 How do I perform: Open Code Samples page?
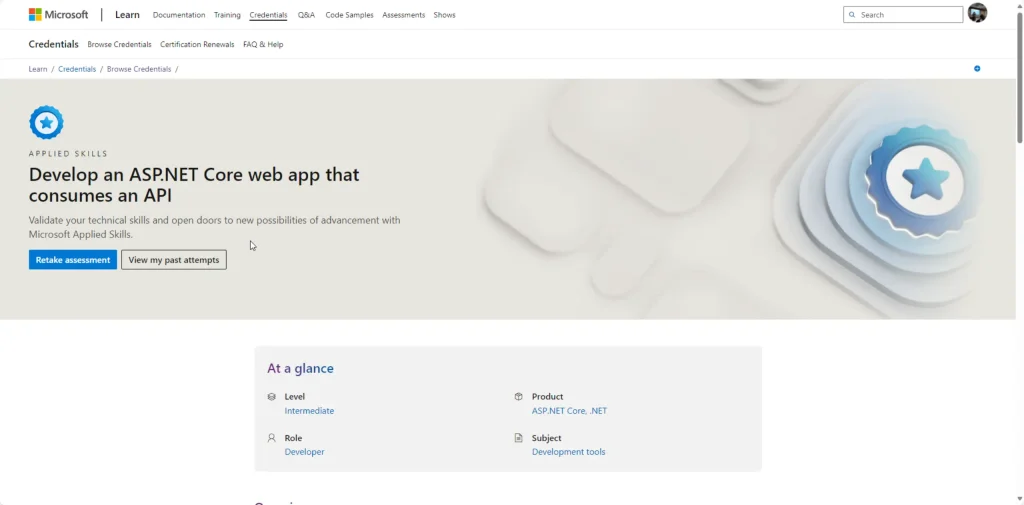pos(349,15)
